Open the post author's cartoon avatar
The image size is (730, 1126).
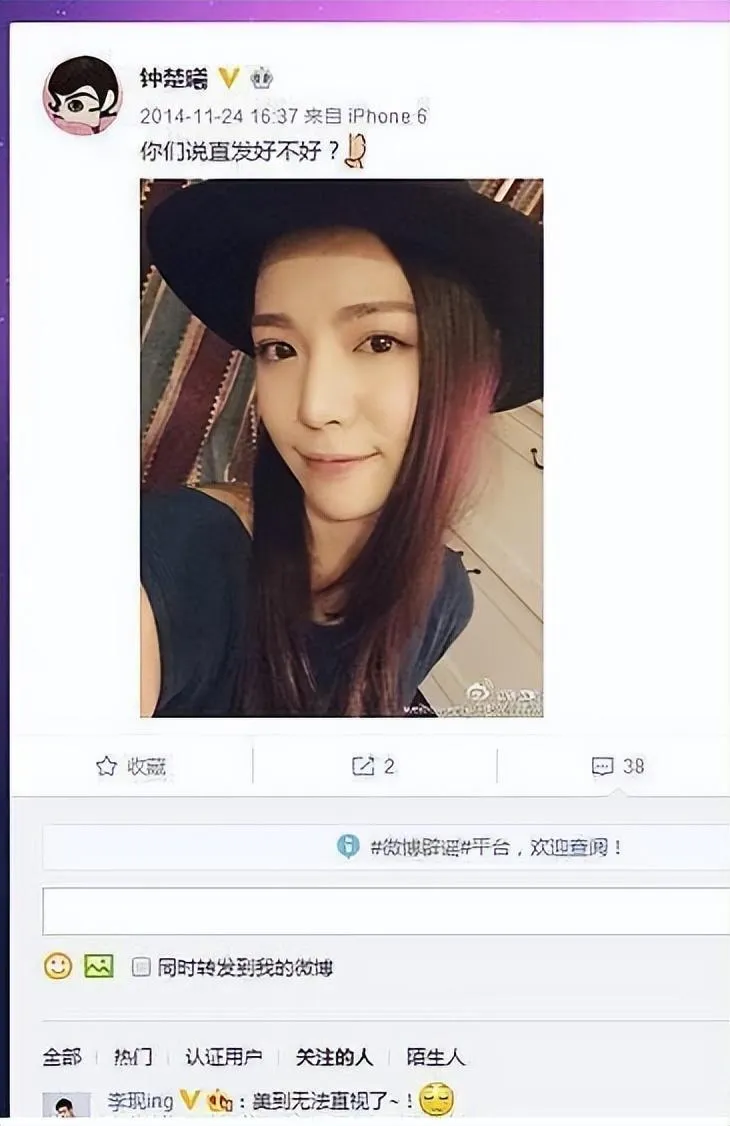82,96
